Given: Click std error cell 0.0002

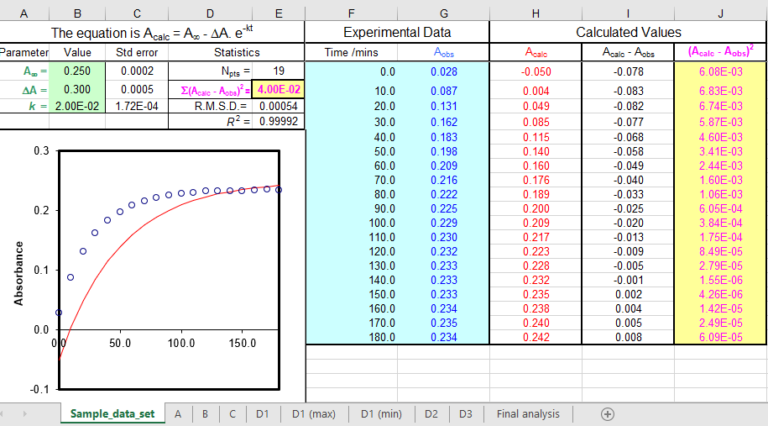Looking at the screenshot, I should 137,71.
